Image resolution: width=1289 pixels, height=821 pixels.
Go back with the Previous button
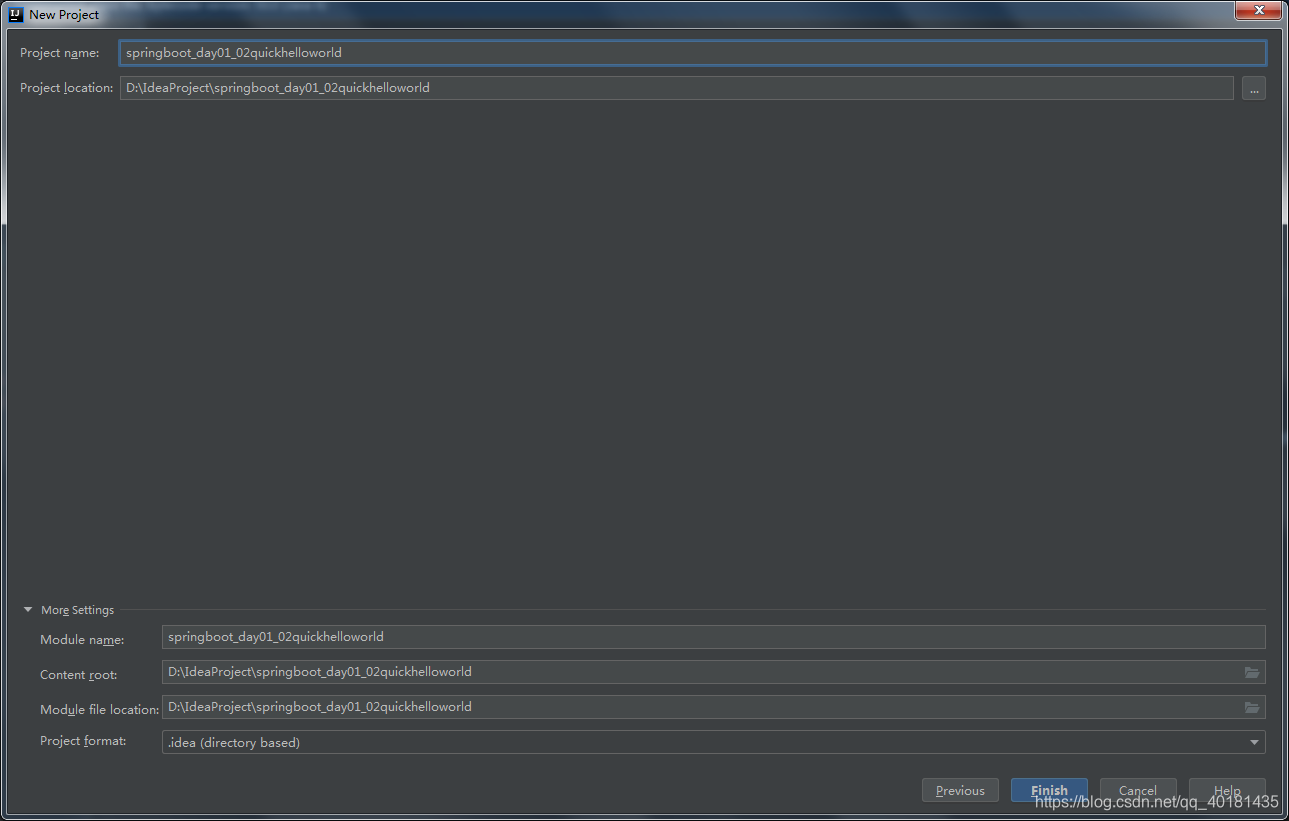point(960,790)
